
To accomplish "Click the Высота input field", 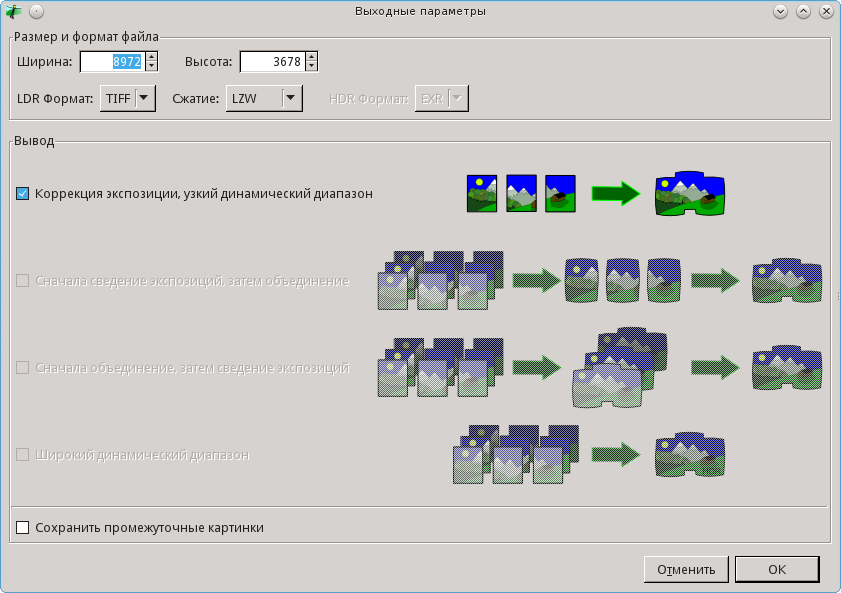I will tap(272, 62).
